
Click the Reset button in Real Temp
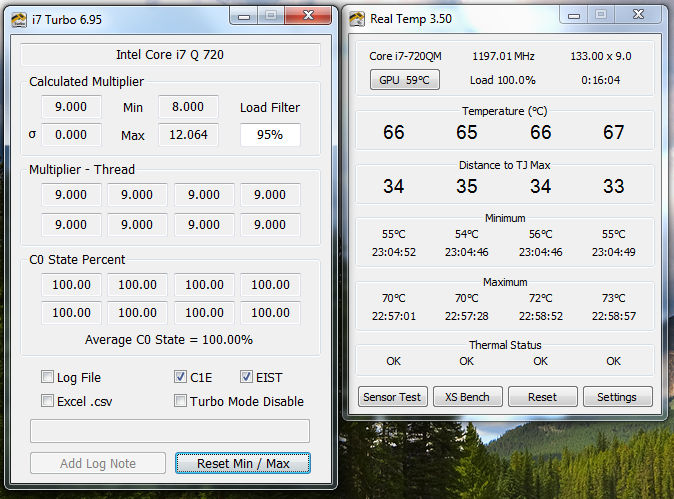coord(542,397)
